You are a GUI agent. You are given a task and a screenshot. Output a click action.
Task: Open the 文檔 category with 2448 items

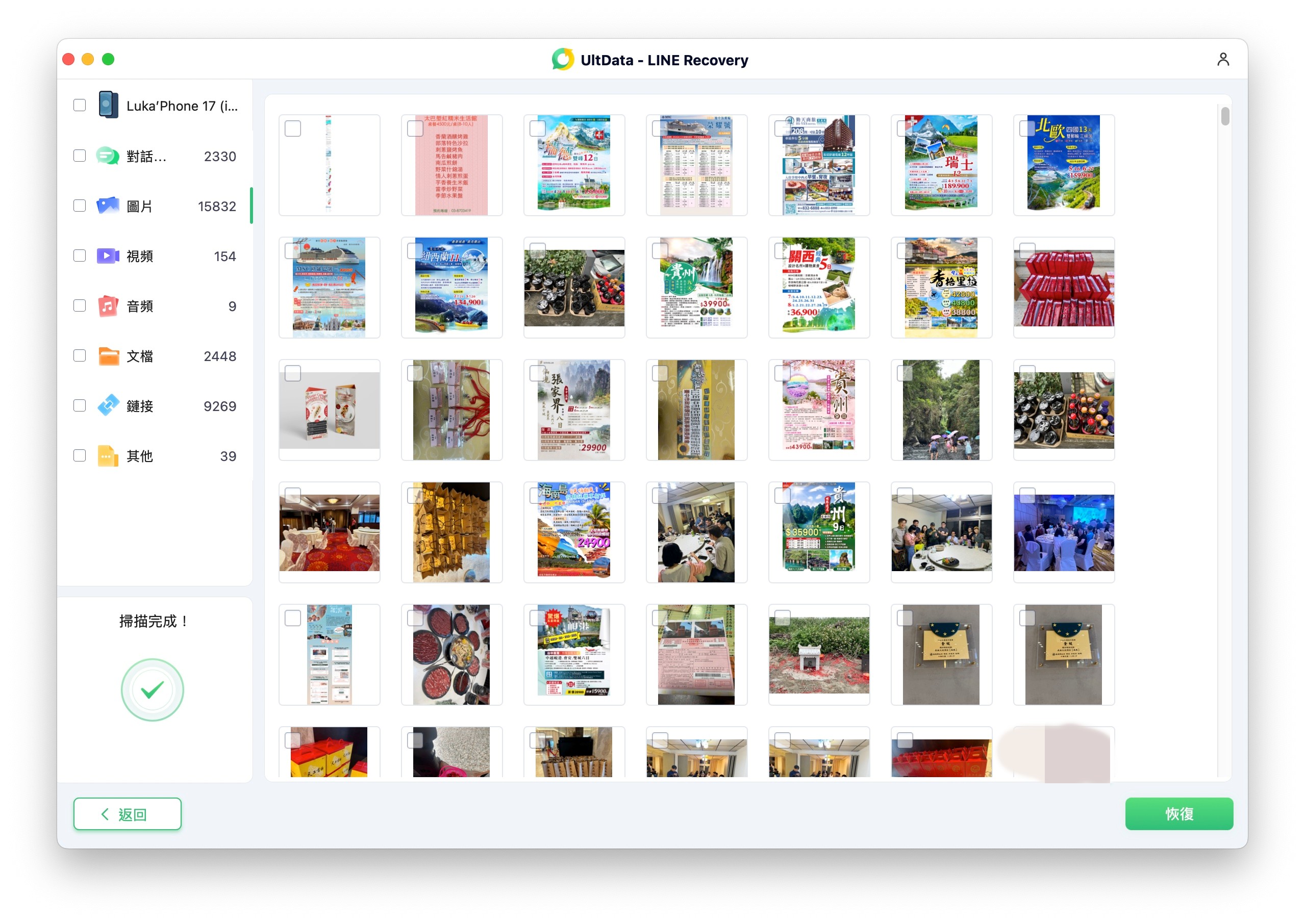[154, 355]
